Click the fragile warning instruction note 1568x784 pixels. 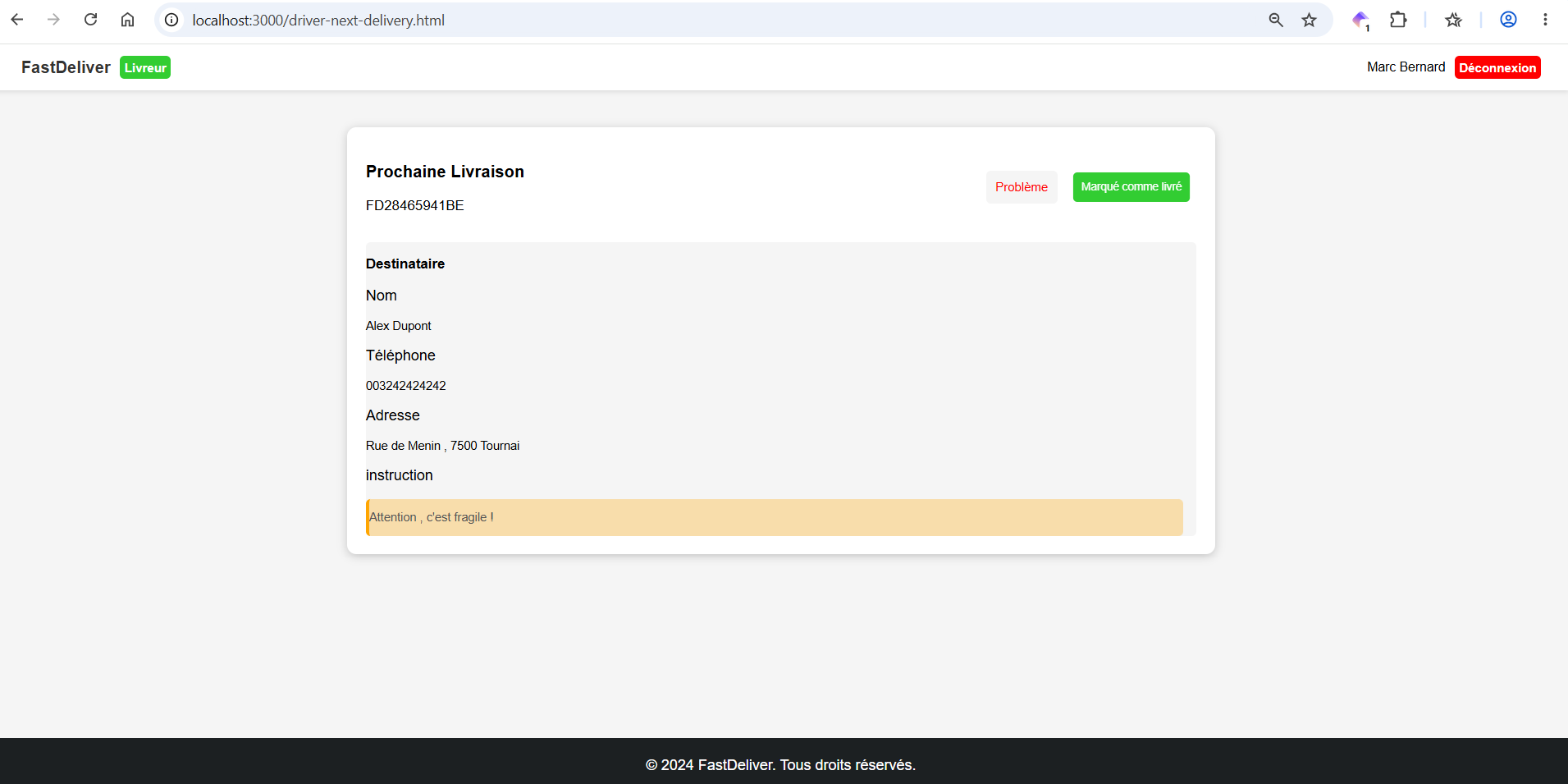coord(775,517)
